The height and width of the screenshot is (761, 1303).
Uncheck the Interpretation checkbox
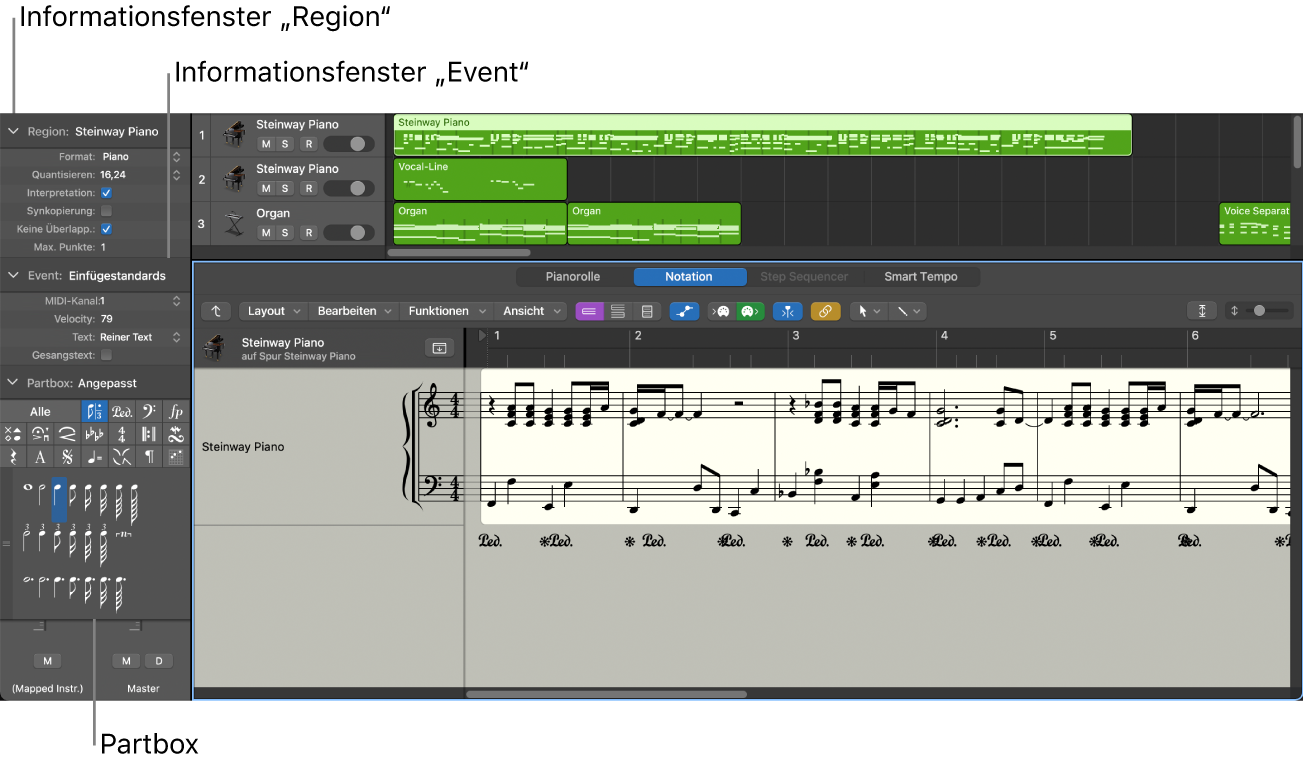[x=106, y=193]
